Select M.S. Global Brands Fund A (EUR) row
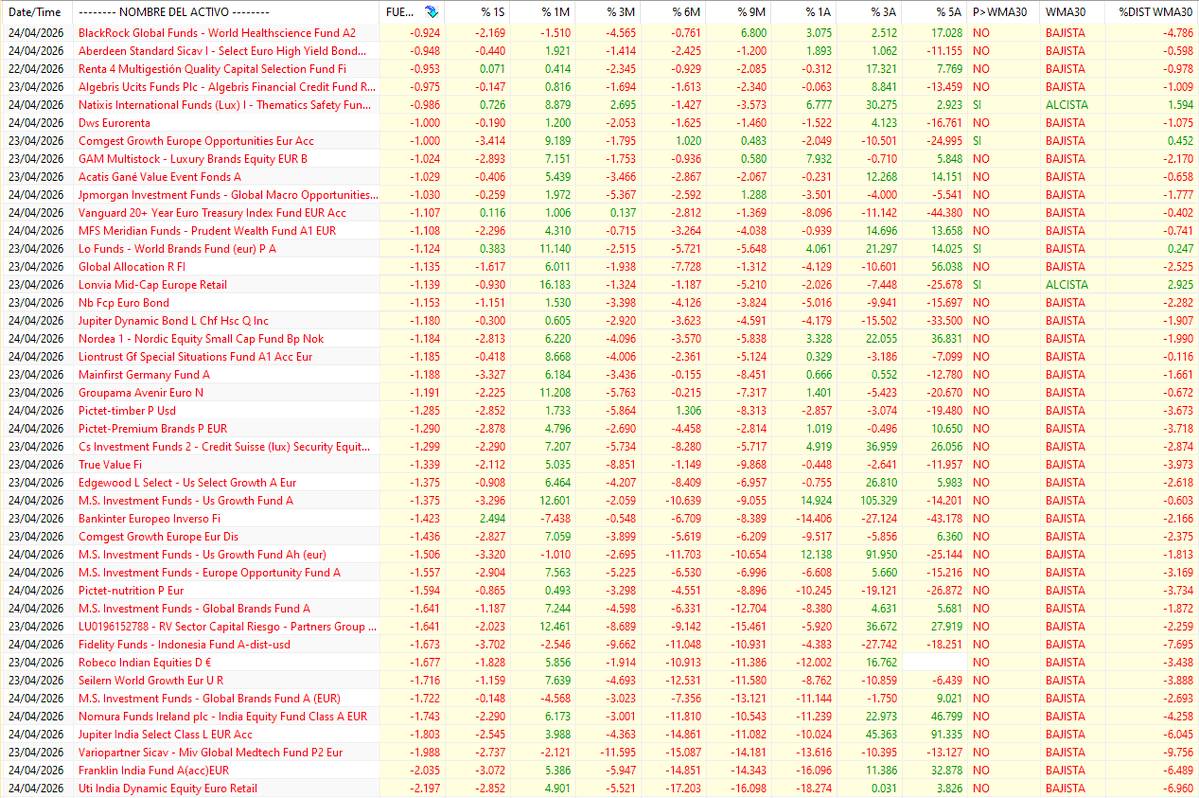Screen dimensions: 1199x798 [x=210, y=699]
